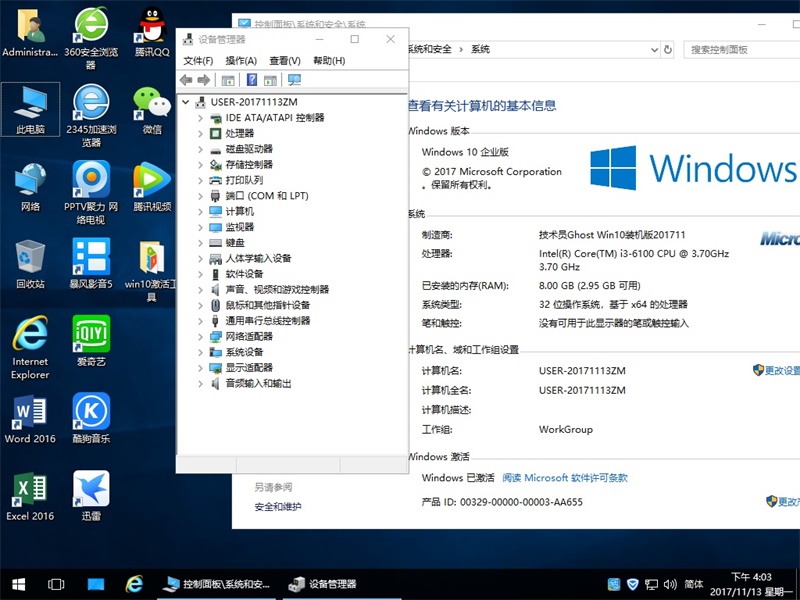Click the scan for hardware changes icon
The height and width of the screenshot is (600, 800).
click(x=294, y=80)
